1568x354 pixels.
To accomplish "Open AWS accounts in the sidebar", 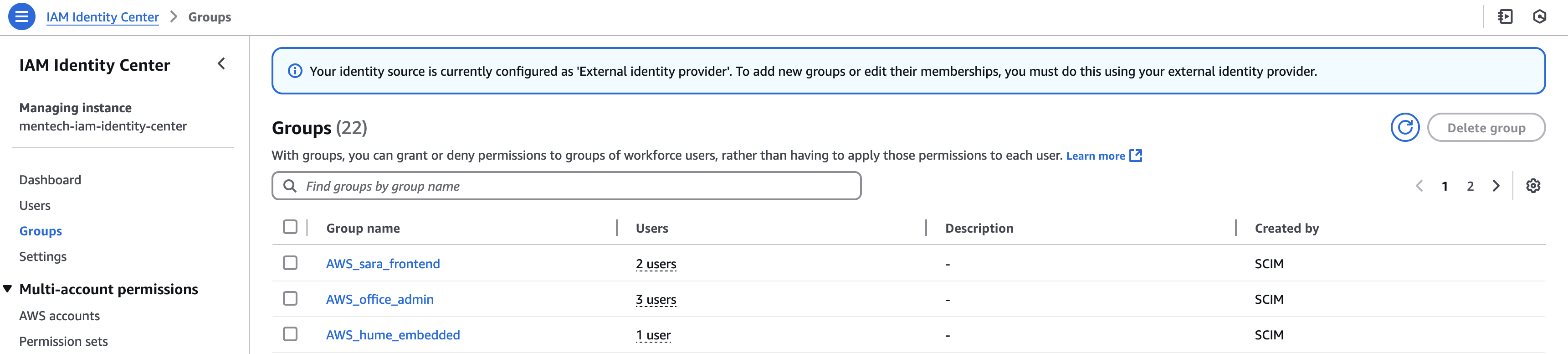I will [59, 316].
